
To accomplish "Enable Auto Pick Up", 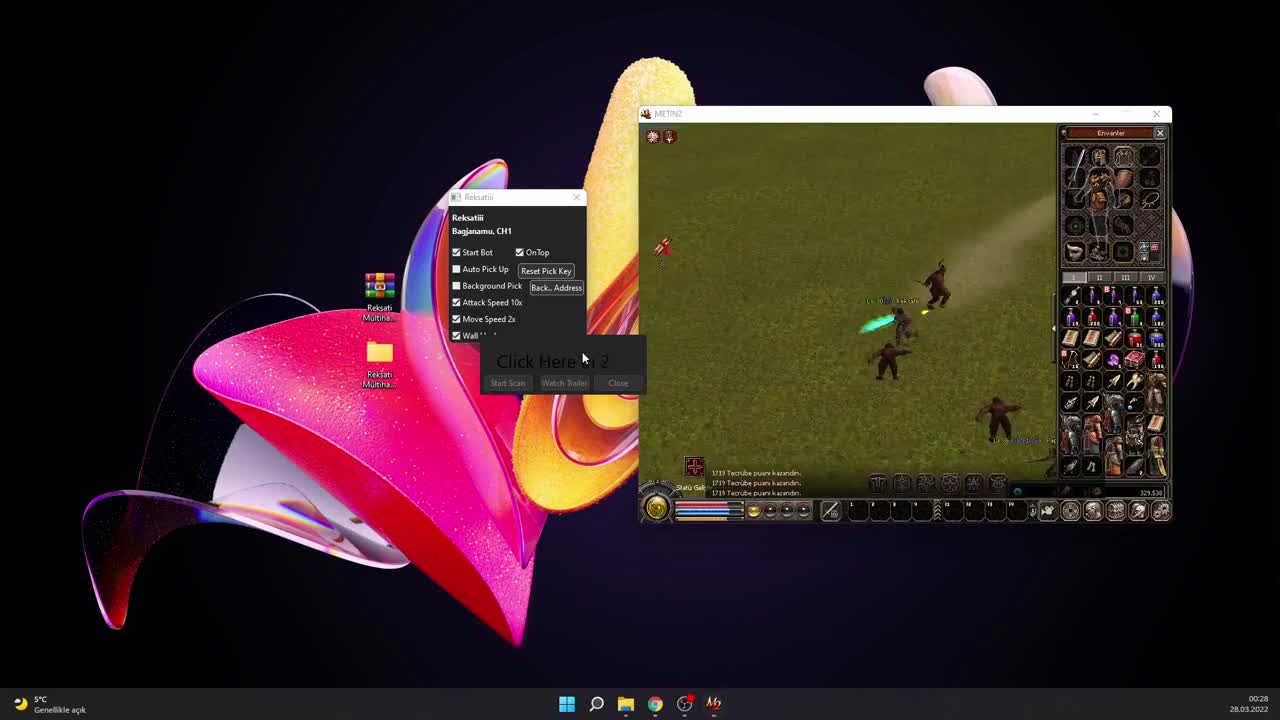I will pos(456,269).
